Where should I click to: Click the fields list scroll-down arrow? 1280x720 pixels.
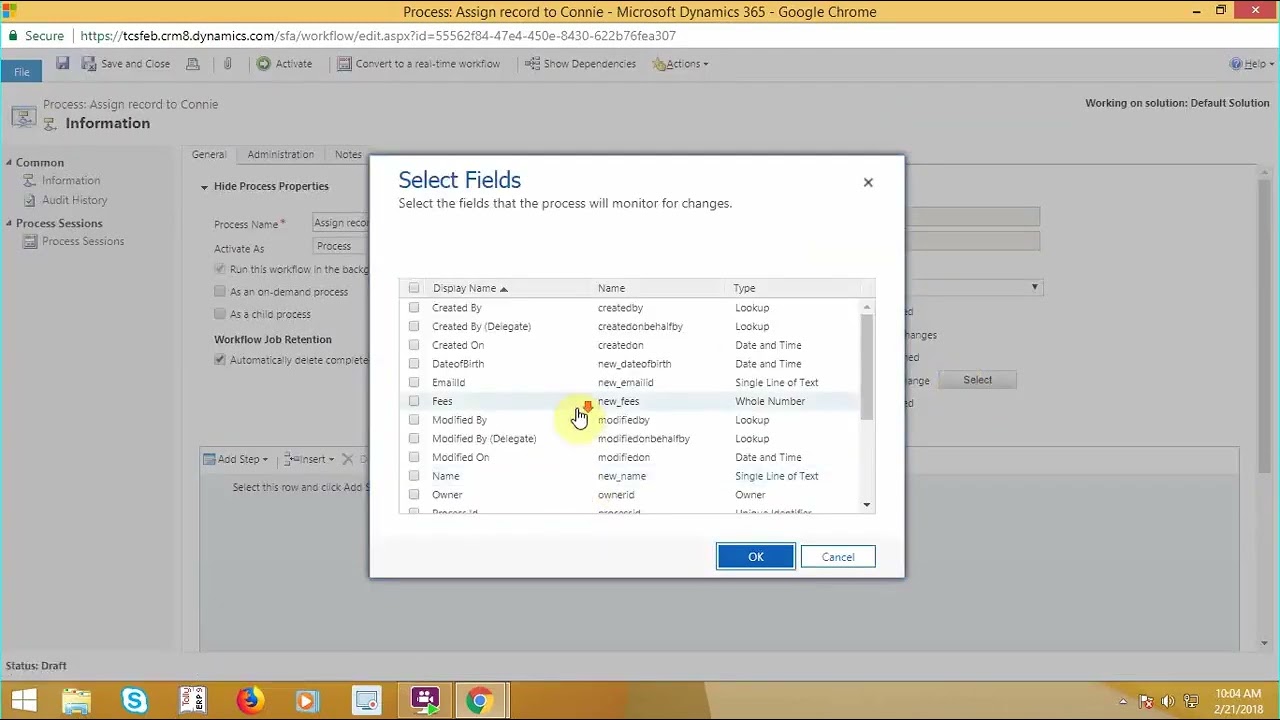click(867, 505)
